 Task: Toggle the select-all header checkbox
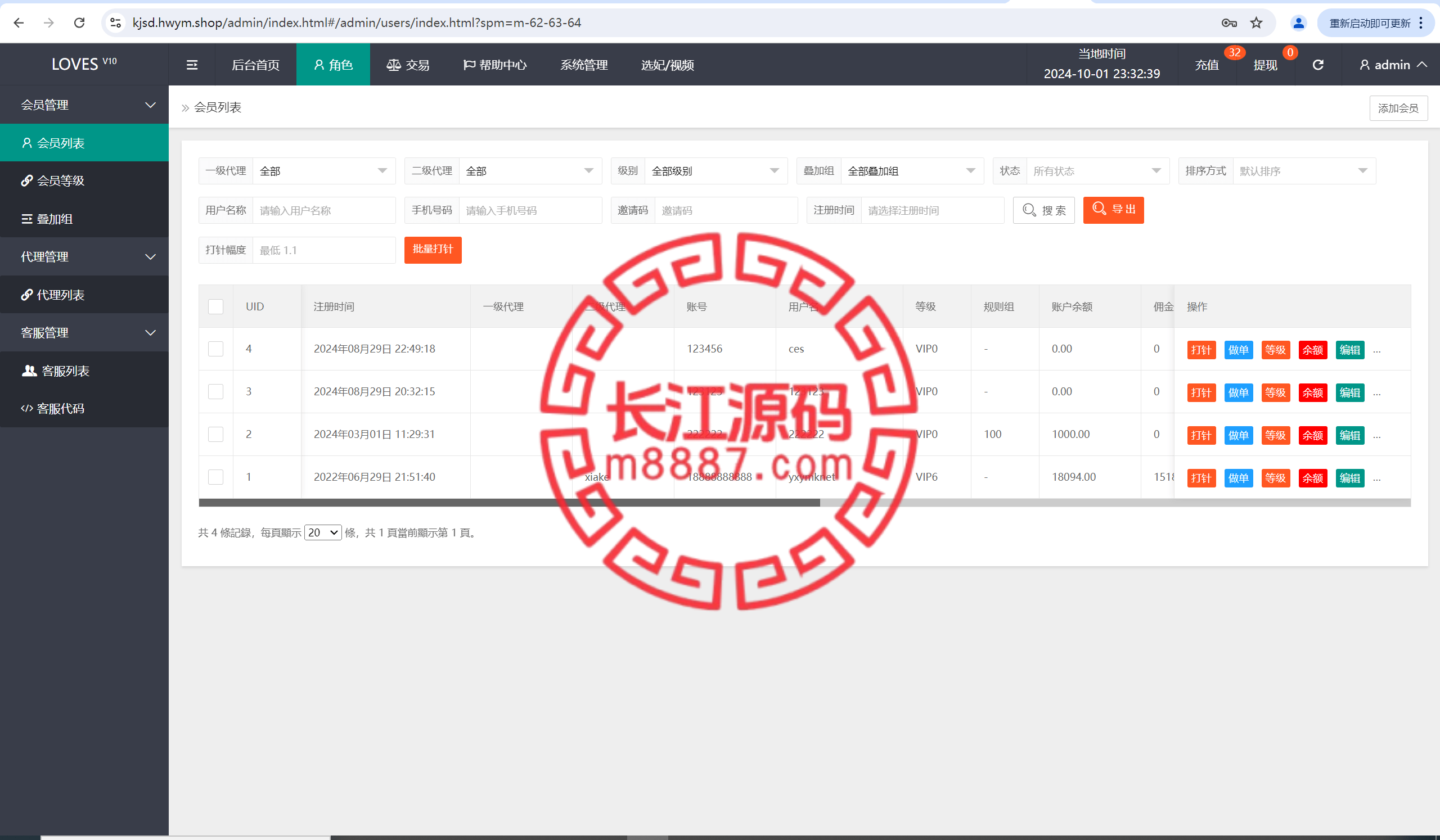(215, 306)
